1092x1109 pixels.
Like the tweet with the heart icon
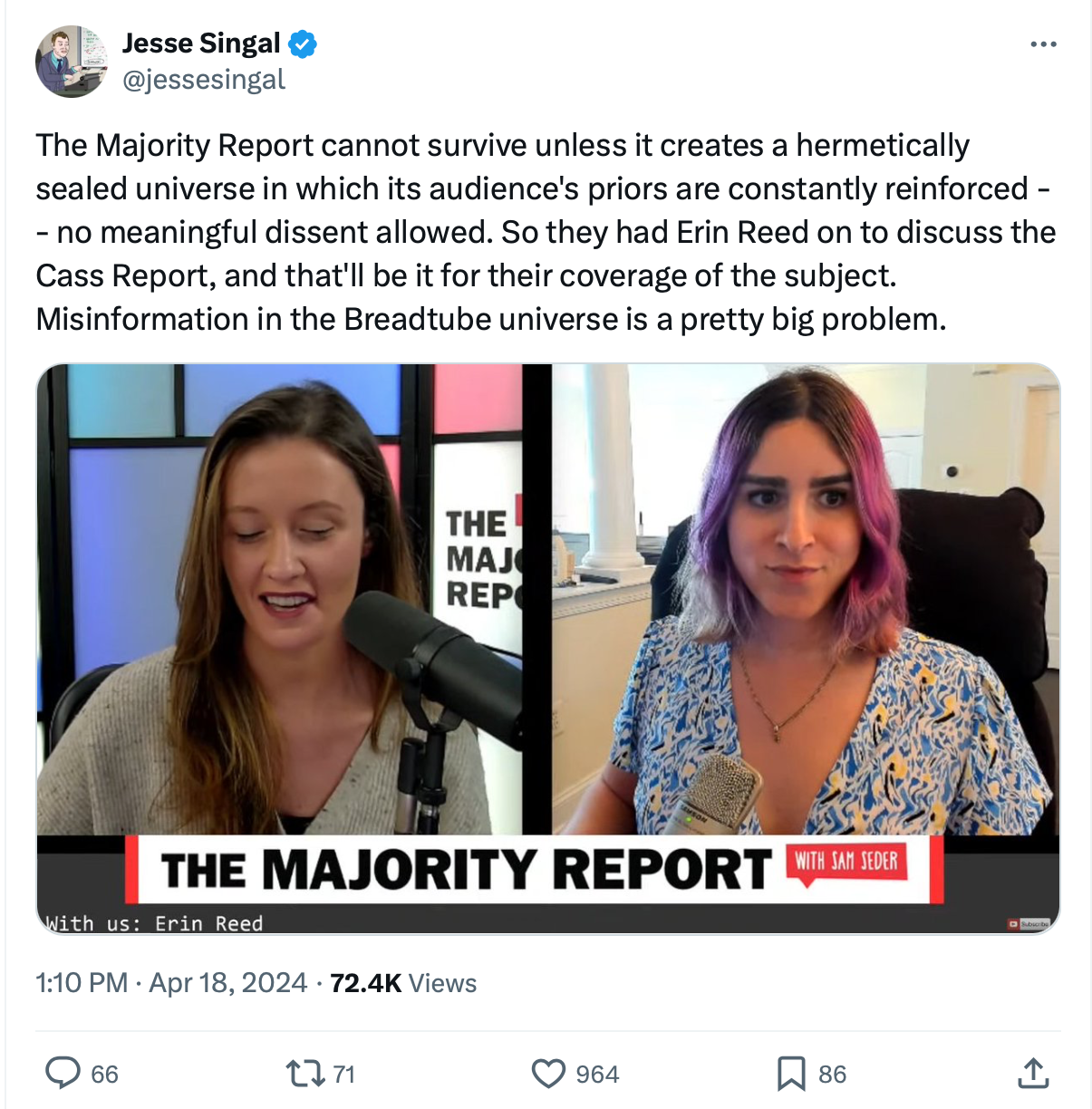(x=548, y=1075)
